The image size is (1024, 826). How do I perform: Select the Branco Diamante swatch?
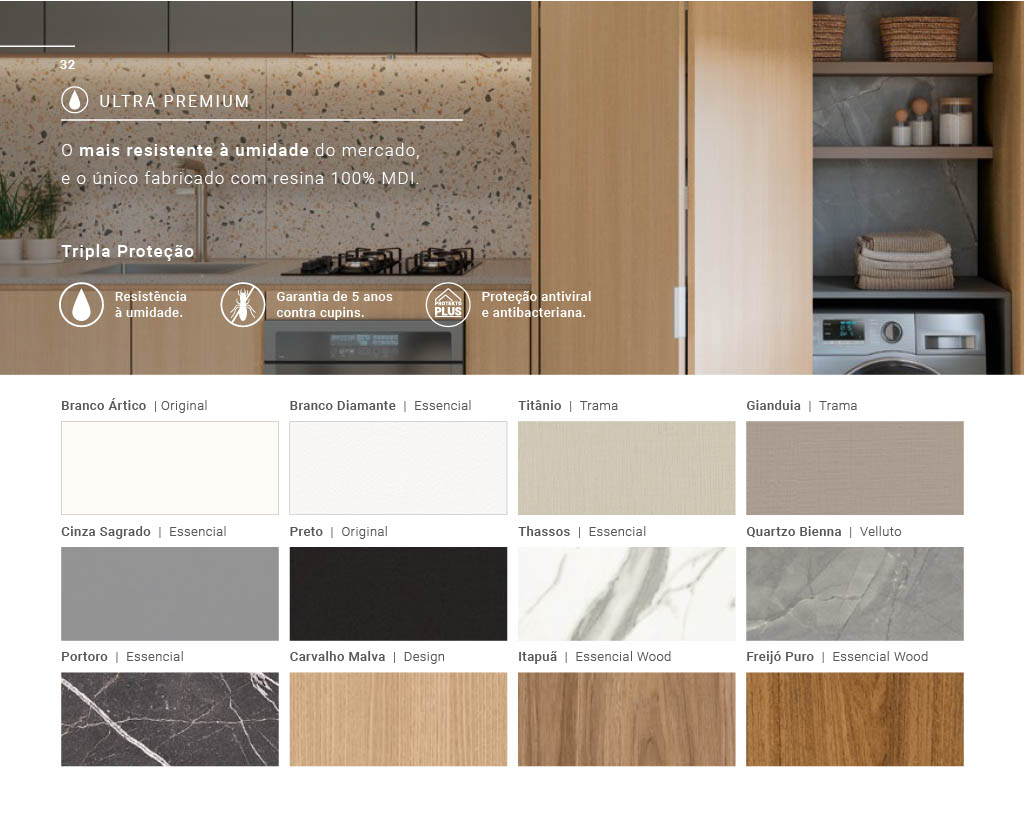coord(398,468)
